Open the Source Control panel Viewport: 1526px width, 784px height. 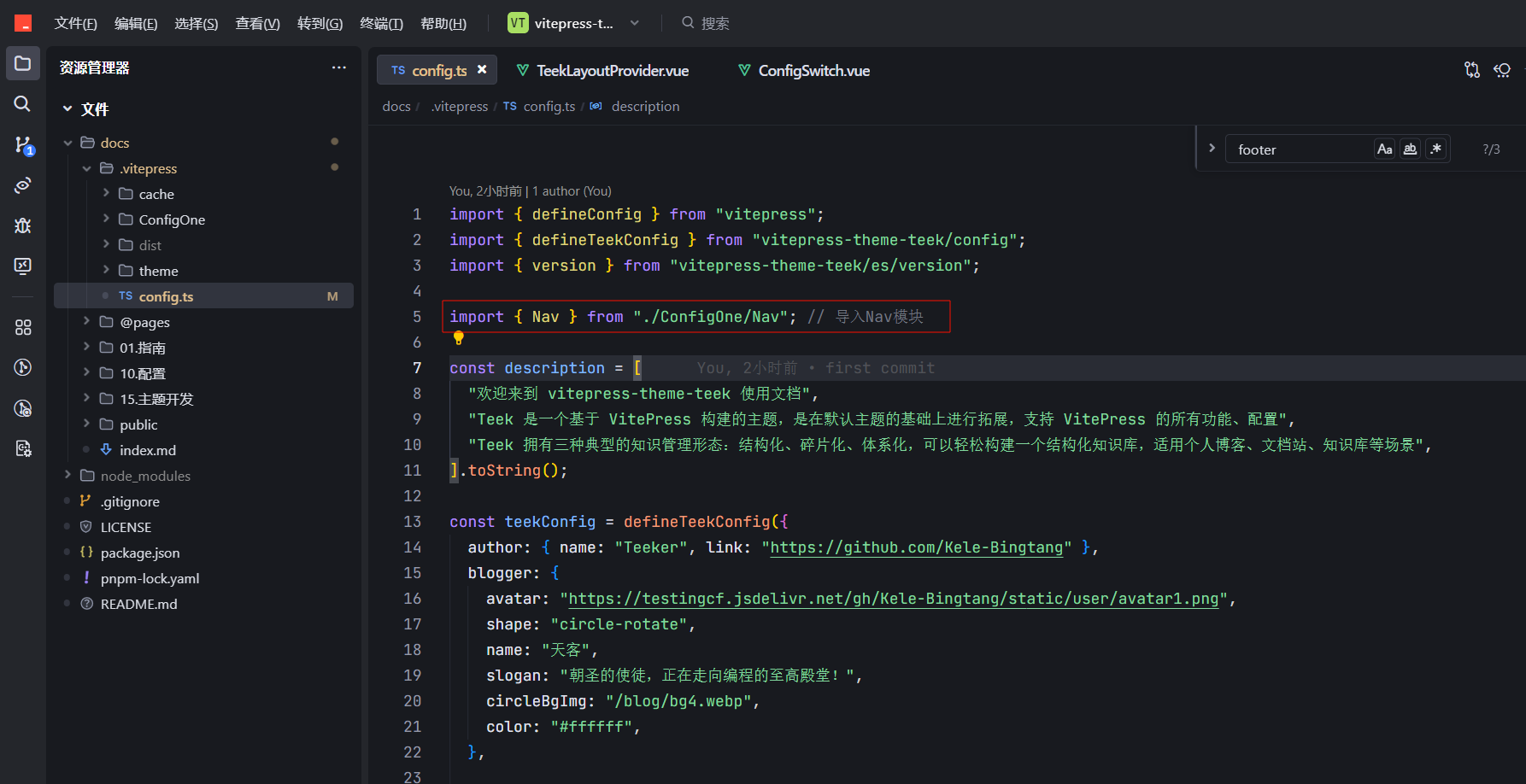tap(23, 144)
